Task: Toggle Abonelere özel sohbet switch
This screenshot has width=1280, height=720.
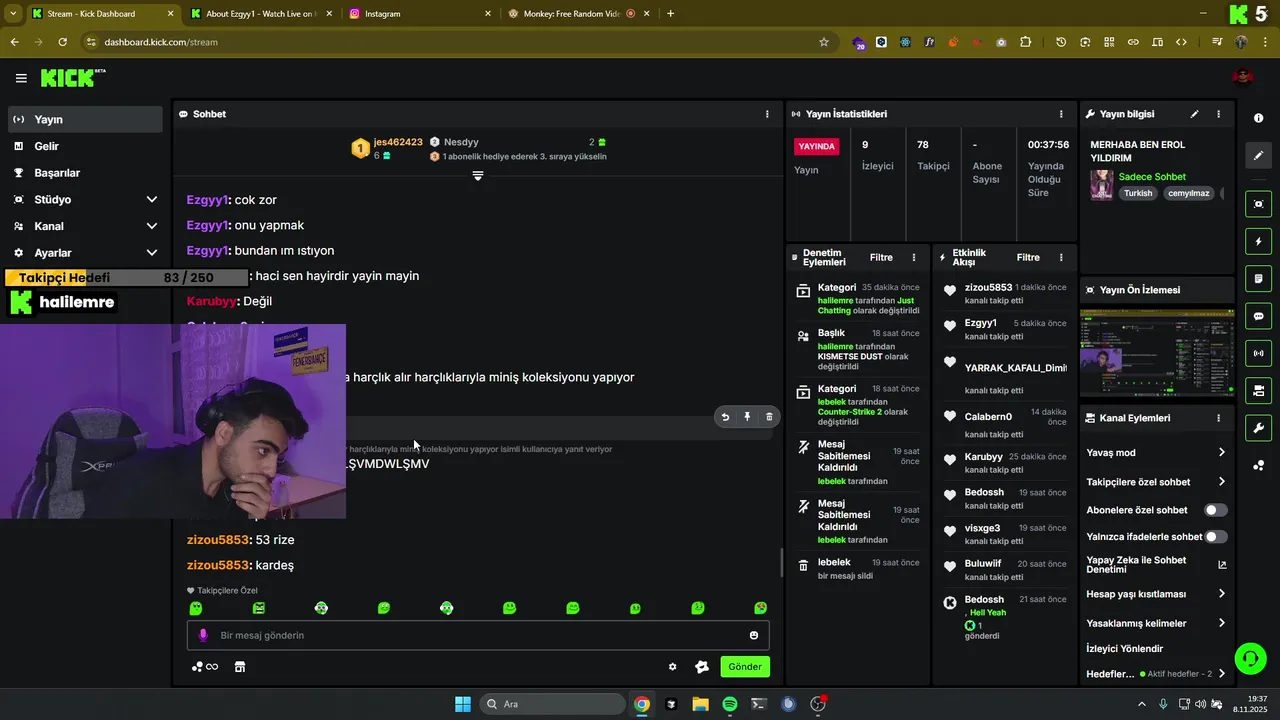Action: pos(1216,510)
